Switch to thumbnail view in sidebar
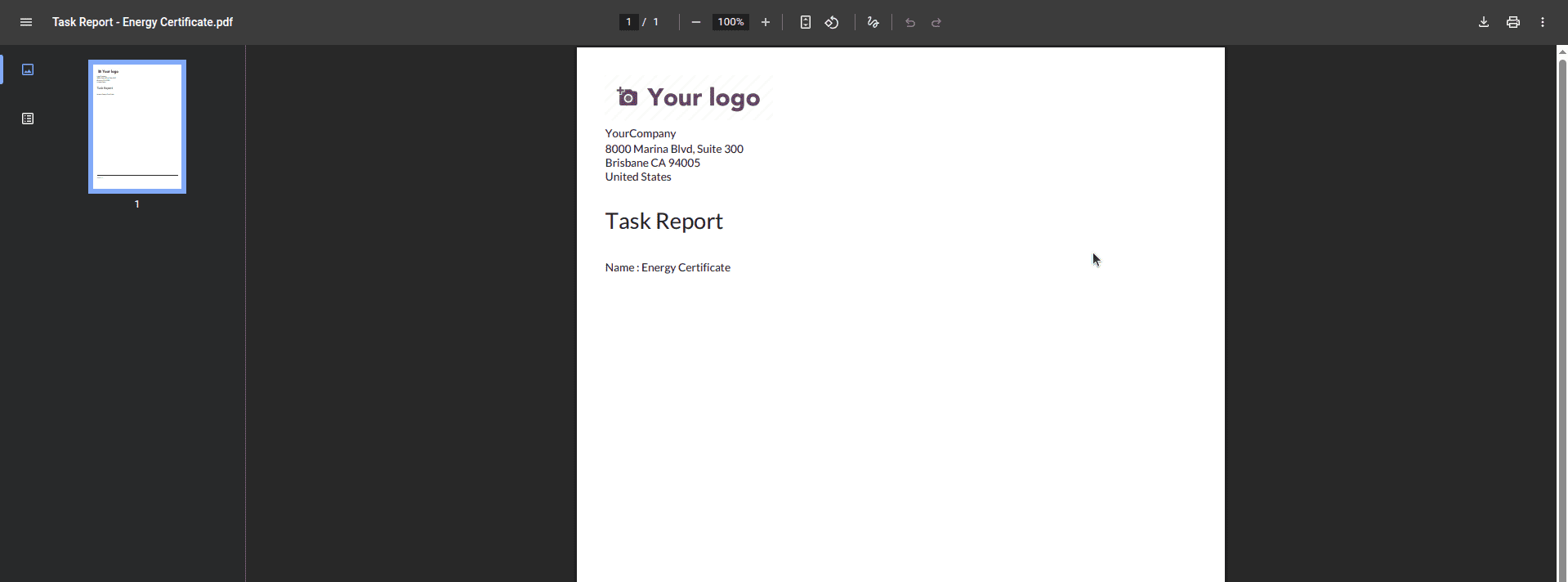The height and width of the screenshot is (582, 1568). point(28,69)
